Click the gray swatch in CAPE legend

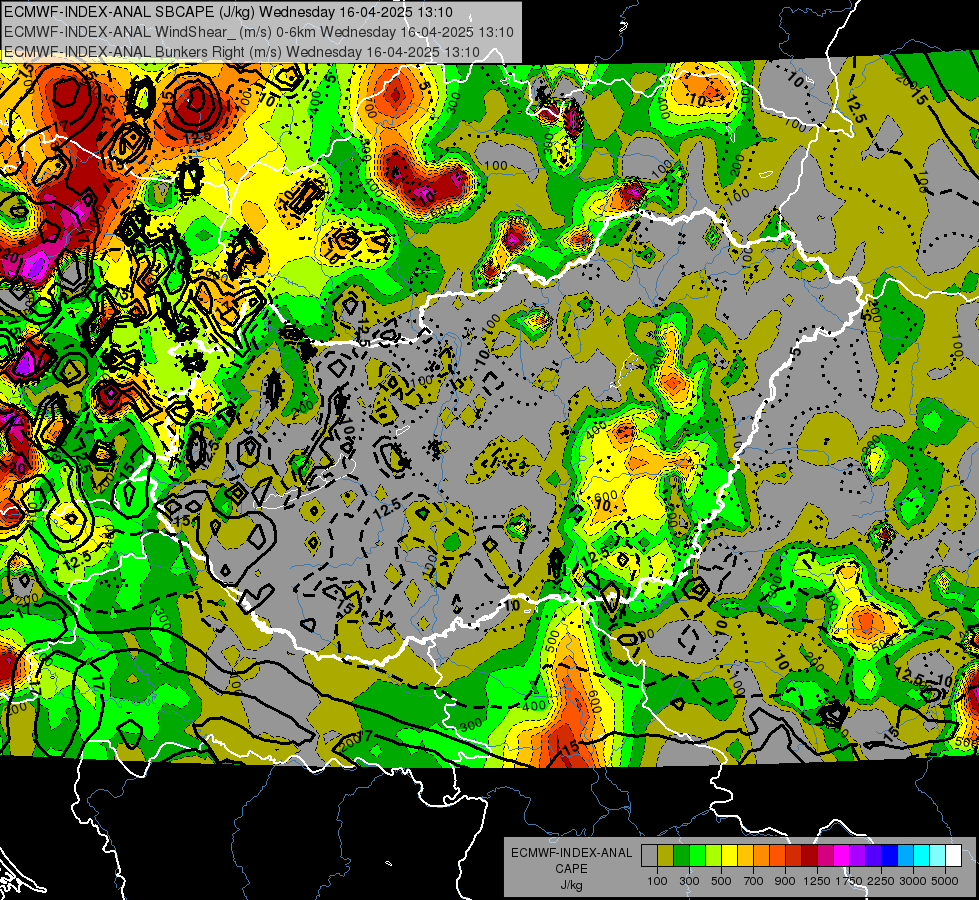[x=649, y=855]
